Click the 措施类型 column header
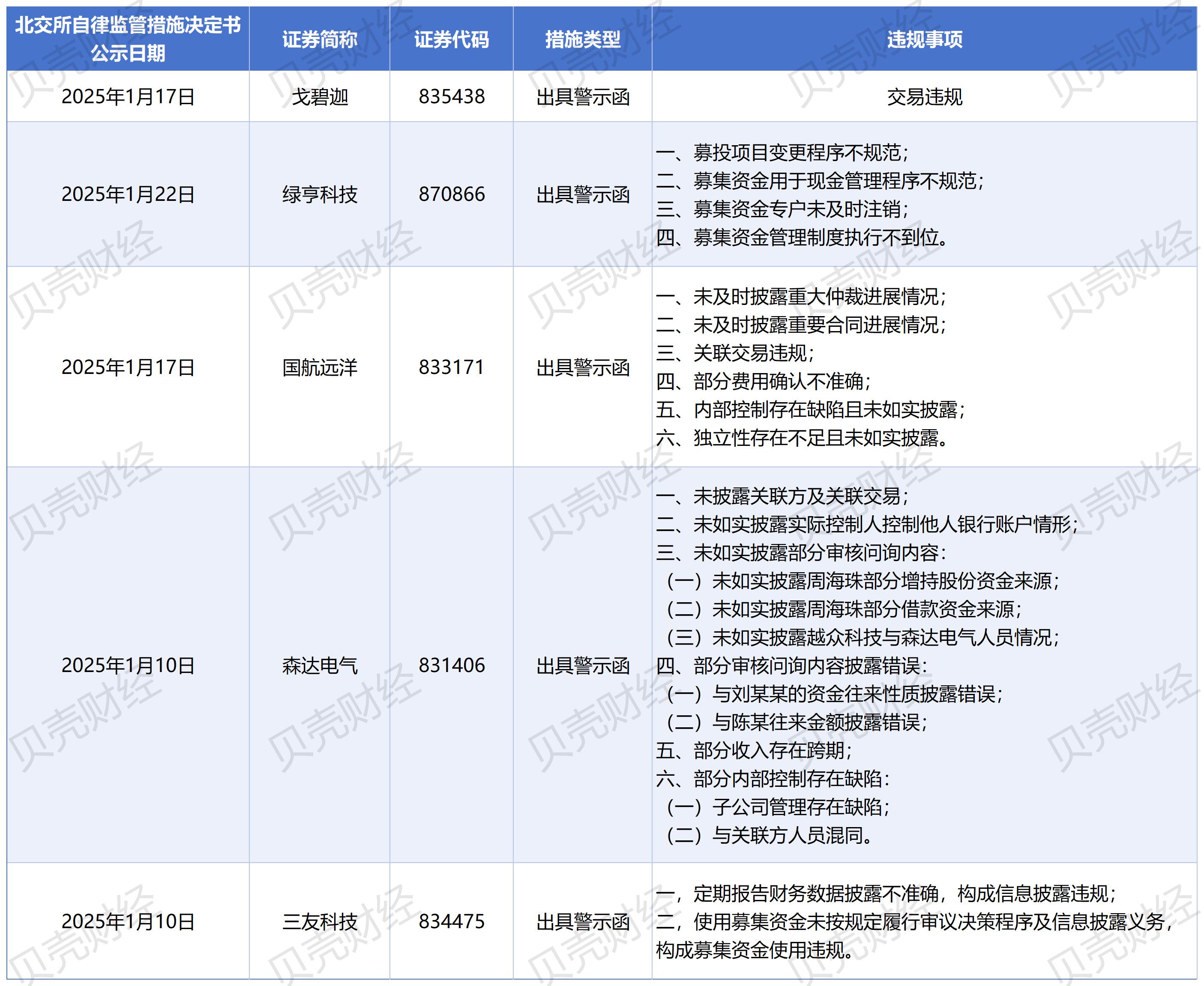The image size is (1204, 986). point(582,39)
